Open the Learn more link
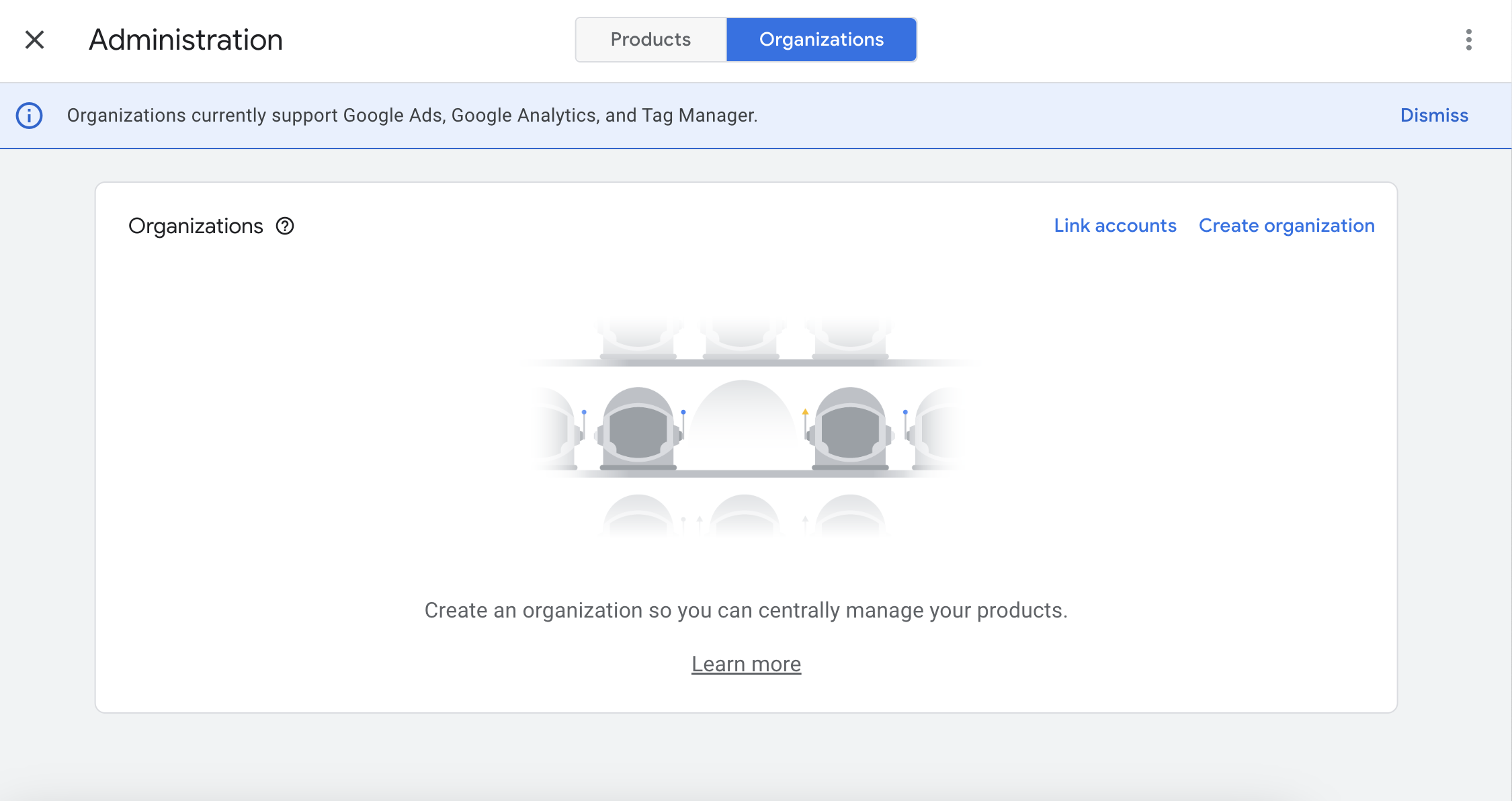The height and width of the screenshot is (801, 1512). 746,664
